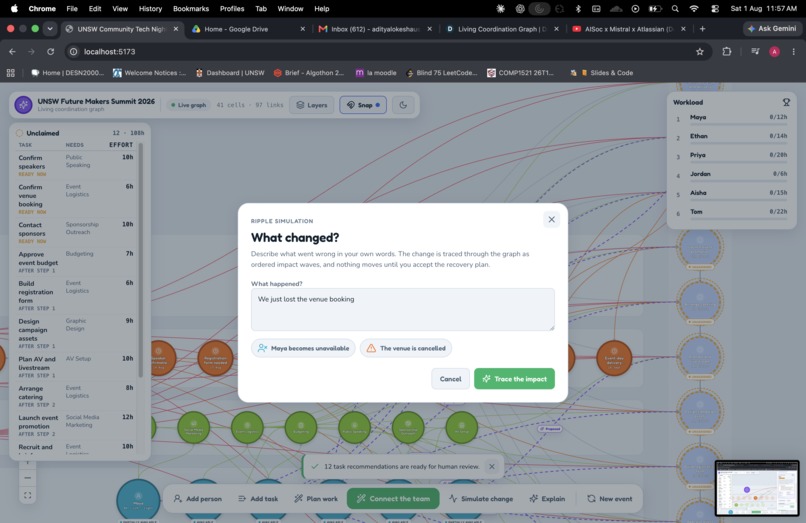Click the Arrange catering task
Screen dimensions: 806x523
(76, 396)
